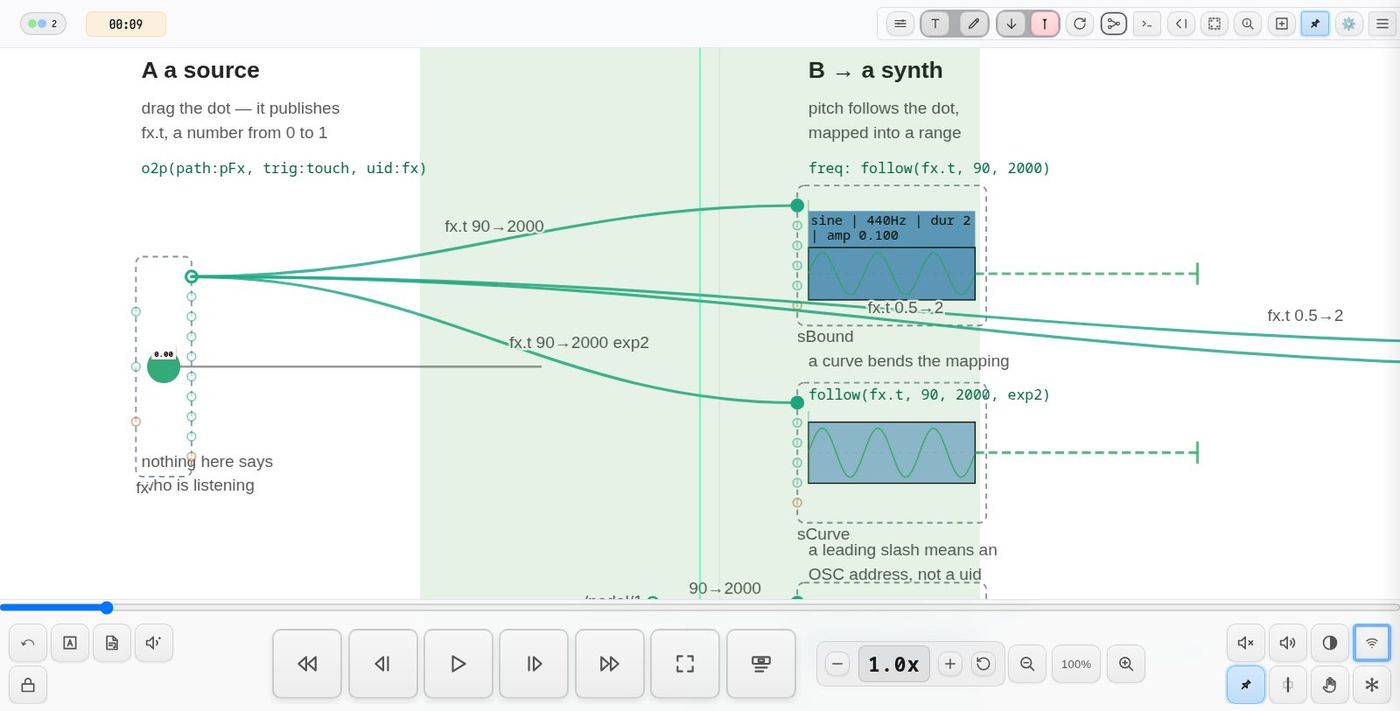Click the speaker volume icon in the bottom right
The image size is (1400, 711).
click(1288, 643)
